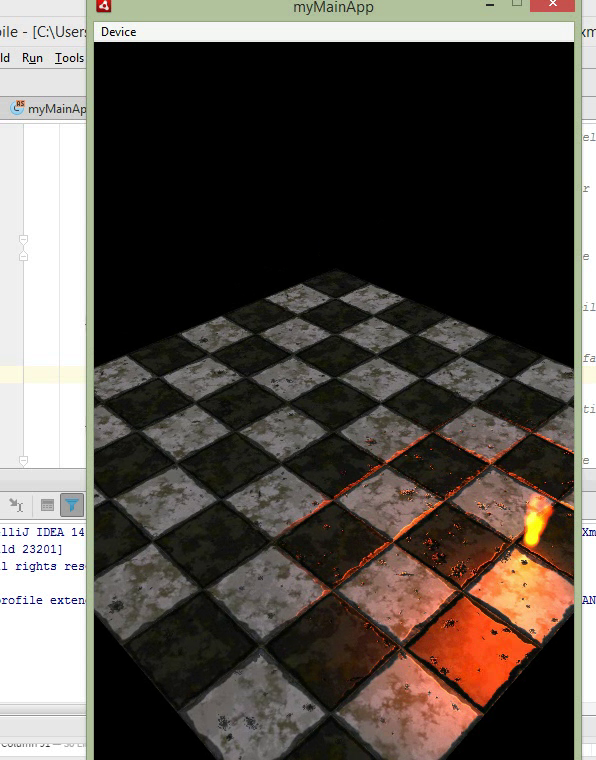Minimize the myMainApp window

pos(490,5)
